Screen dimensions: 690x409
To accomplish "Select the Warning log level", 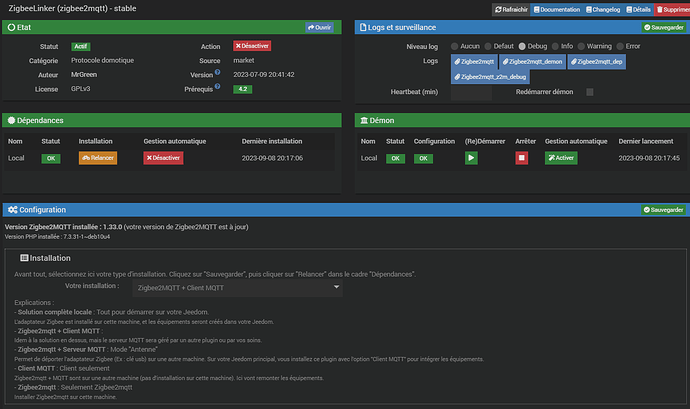I will [588, 46].
